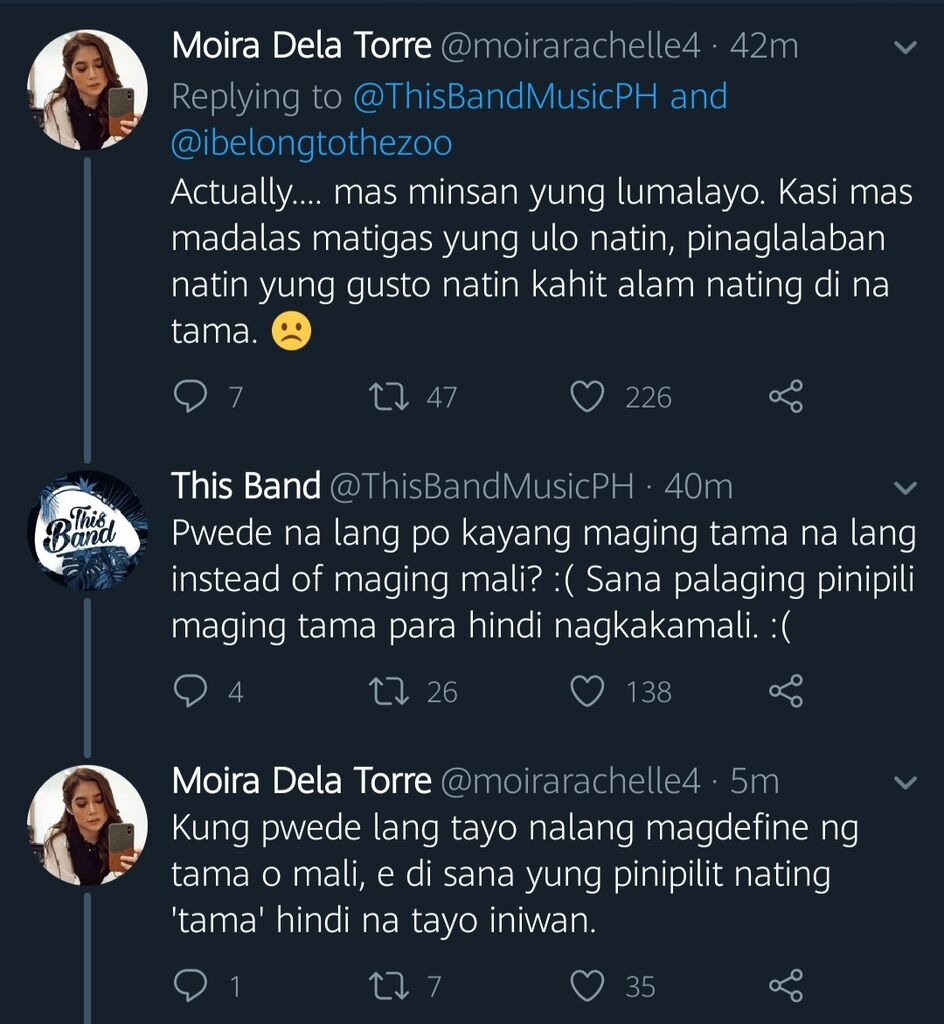Image resolution: width=944 pixels, height=1024 pixels.
Task: Open the @ThisBandMusicPH mention link in reply header
Action: (x=506, y=97)
